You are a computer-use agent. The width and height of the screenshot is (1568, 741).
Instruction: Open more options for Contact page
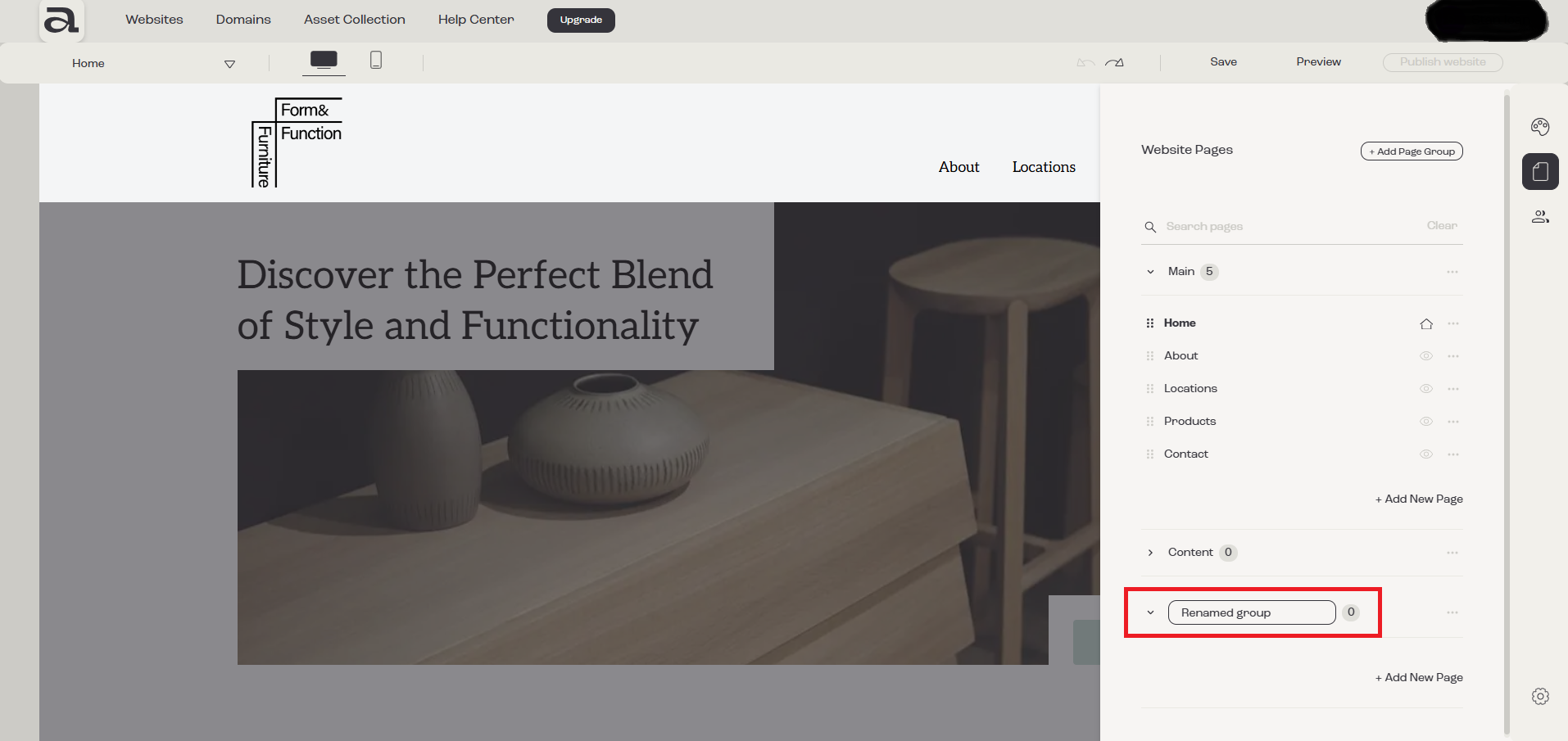(1453, 454)
